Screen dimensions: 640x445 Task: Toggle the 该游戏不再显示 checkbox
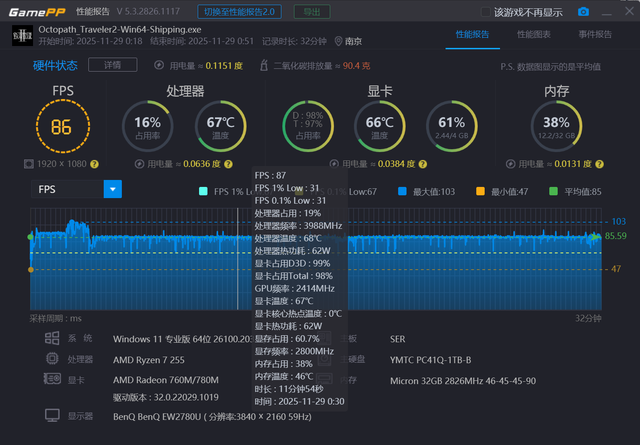click(486, 12)
